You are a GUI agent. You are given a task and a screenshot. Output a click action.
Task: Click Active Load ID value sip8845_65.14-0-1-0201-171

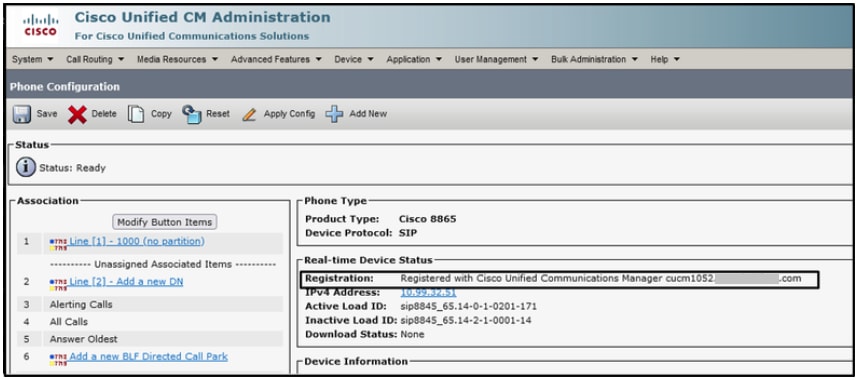tap(468, 306)
